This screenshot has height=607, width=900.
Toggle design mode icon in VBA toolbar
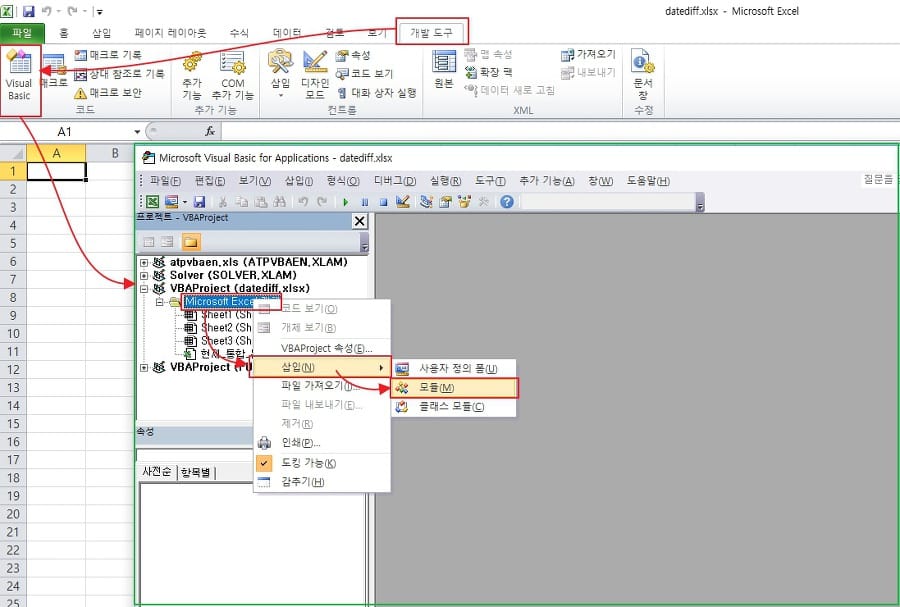pyautogui.click(x=402, y=201)
